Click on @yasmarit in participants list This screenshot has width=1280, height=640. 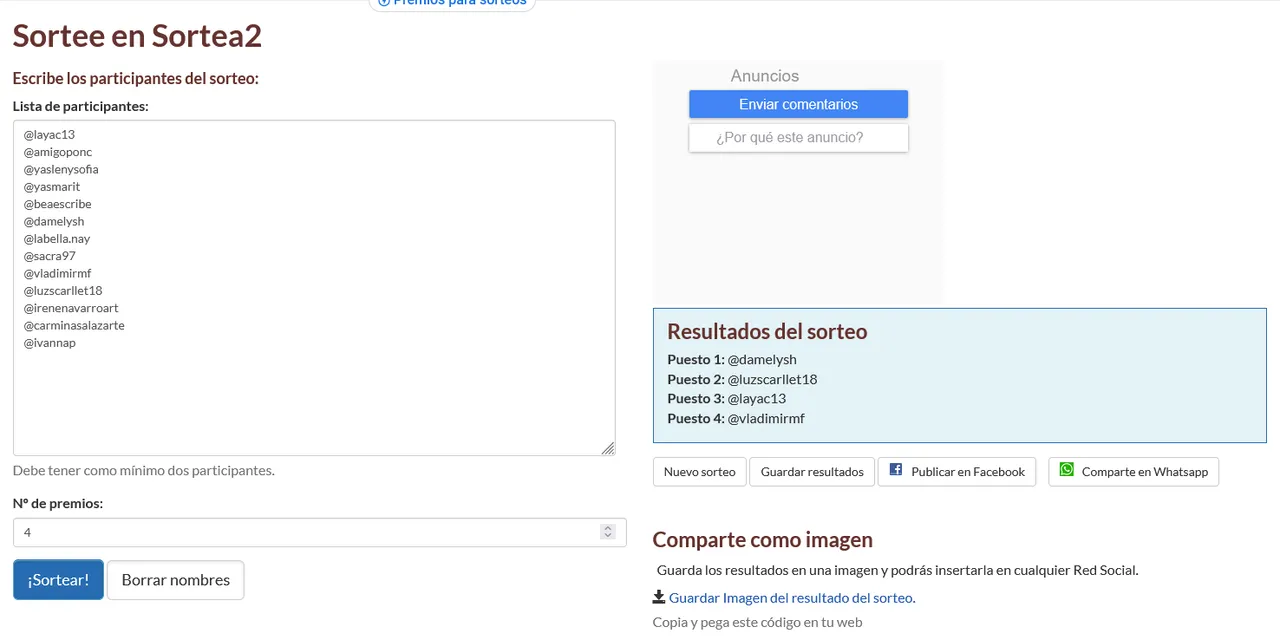[52, 187]
